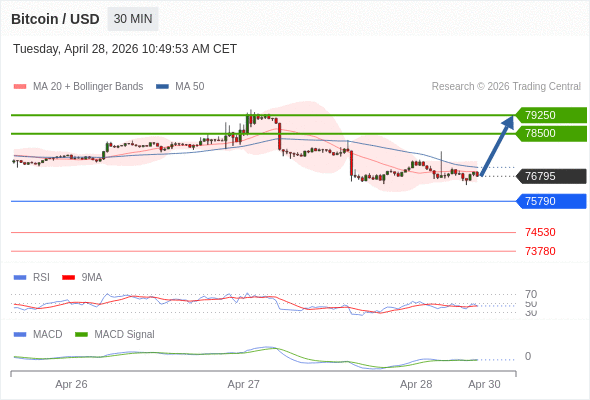
Task: Click the 'RSI' legend label
Action: 41,278
